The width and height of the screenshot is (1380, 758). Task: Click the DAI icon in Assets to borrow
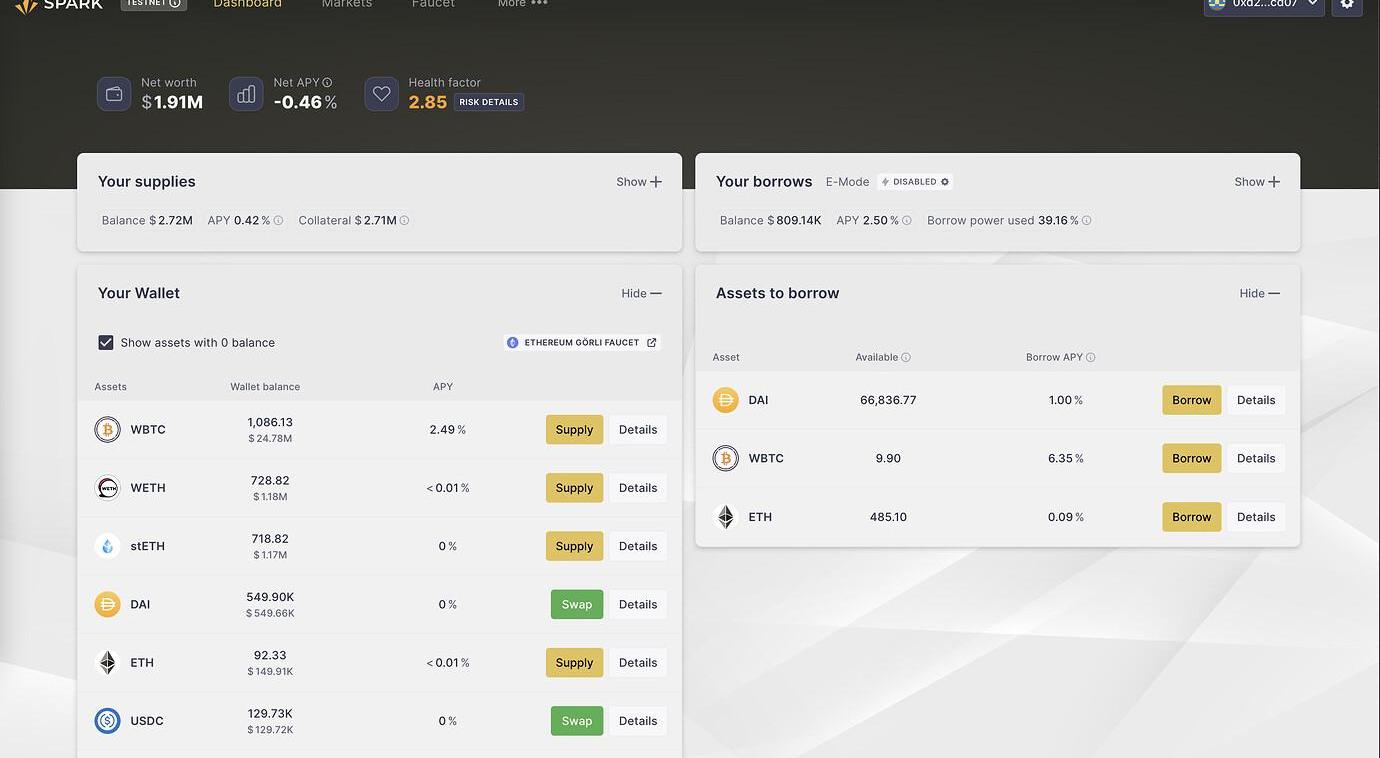tap(725, 400)
